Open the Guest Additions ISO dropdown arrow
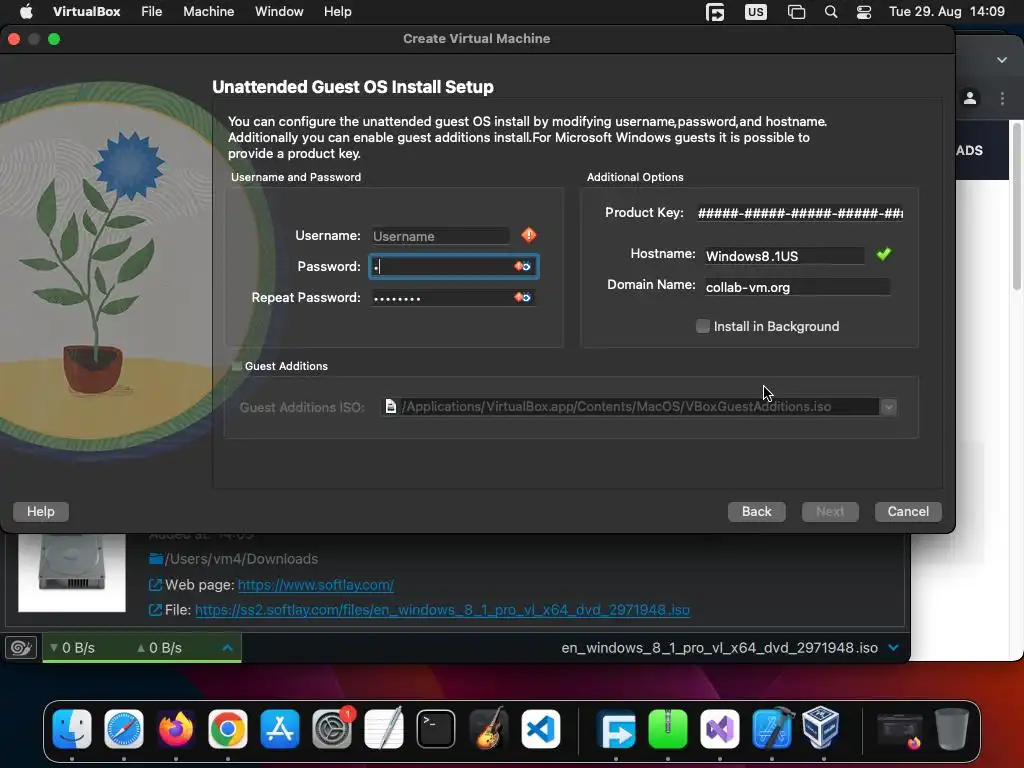The image size is (1024, 768). [x=888, y=407]
